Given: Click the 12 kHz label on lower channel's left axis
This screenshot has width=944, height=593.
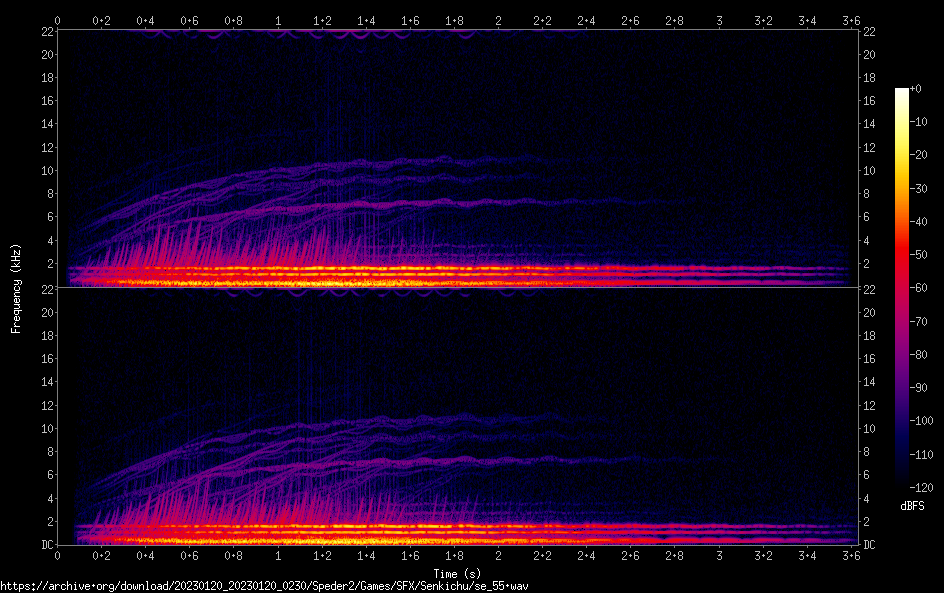Looking at the screenshot, I should pyautogui.click(x=46, y=406).
